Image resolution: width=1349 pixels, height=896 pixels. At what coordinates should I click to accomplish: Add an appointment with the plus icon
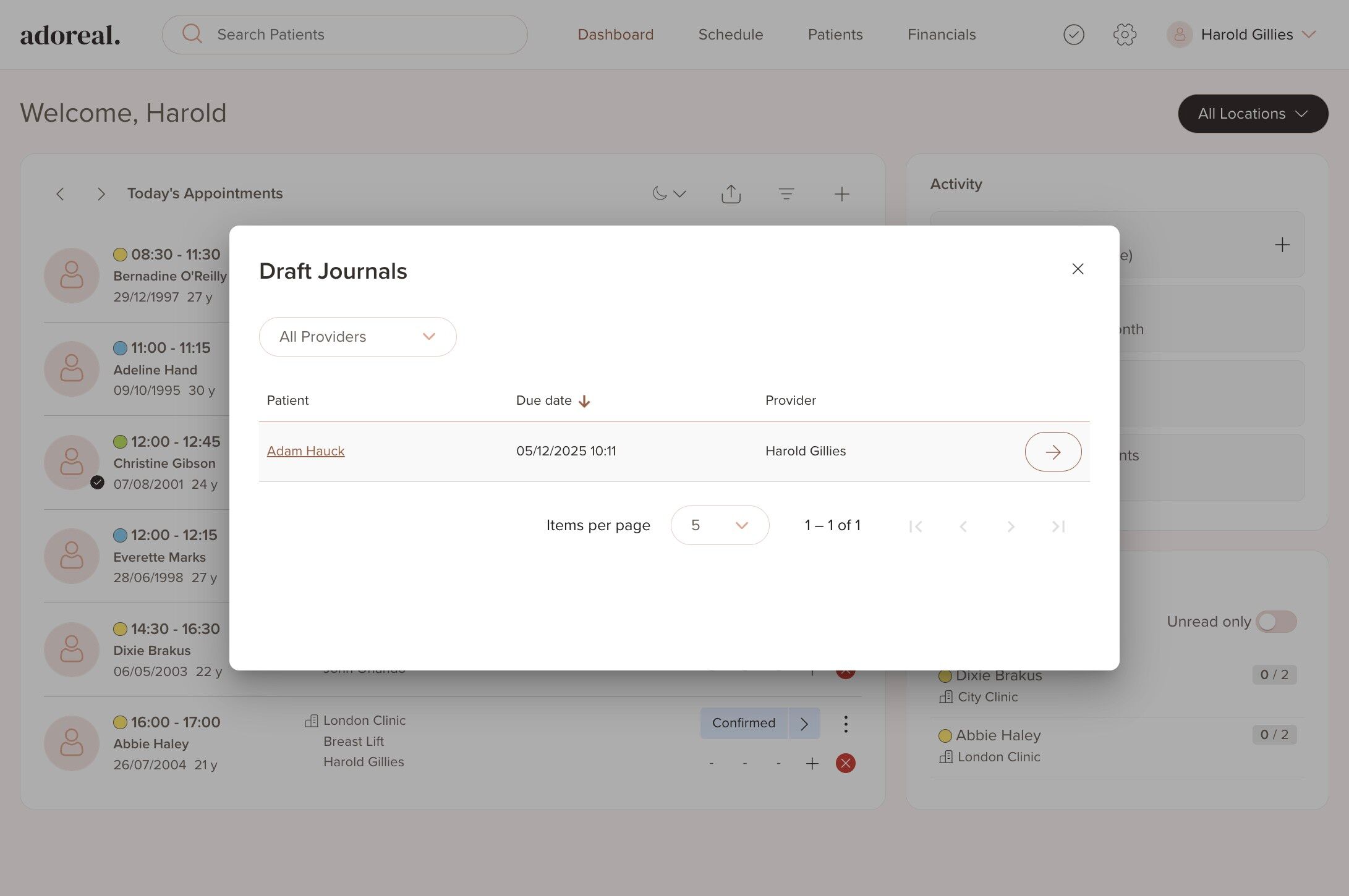pos(841,194)
